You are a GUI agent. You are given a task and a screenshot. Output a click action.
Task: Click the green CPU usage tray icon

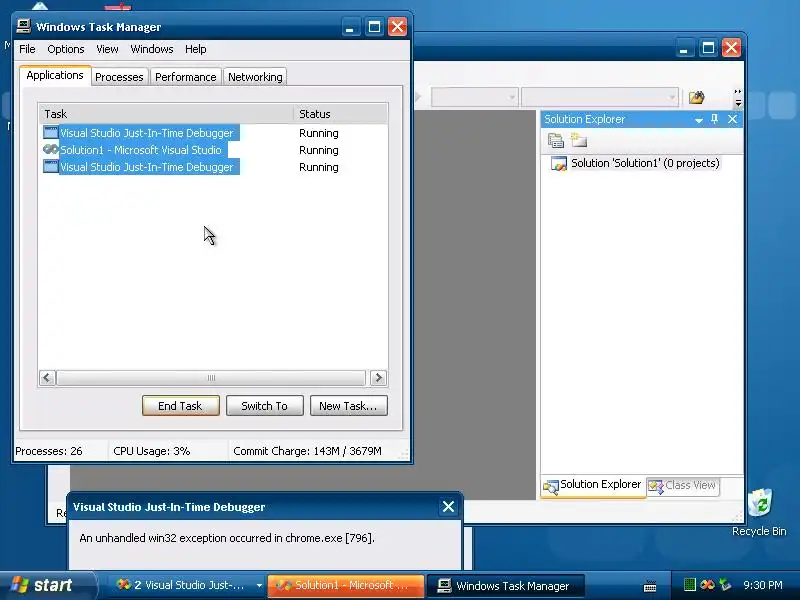689,585
